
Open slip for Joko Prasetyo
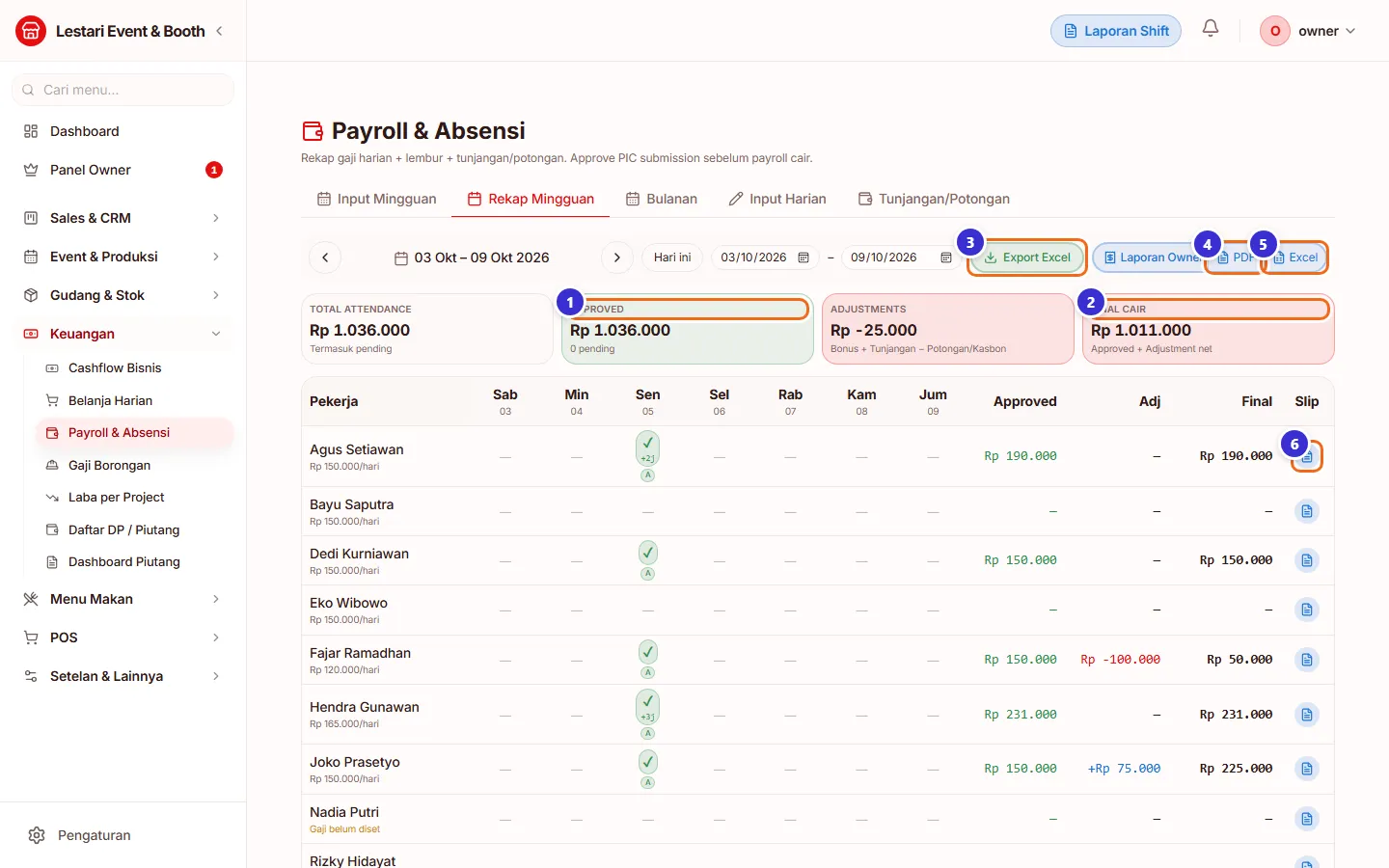tap(1307, 769)
